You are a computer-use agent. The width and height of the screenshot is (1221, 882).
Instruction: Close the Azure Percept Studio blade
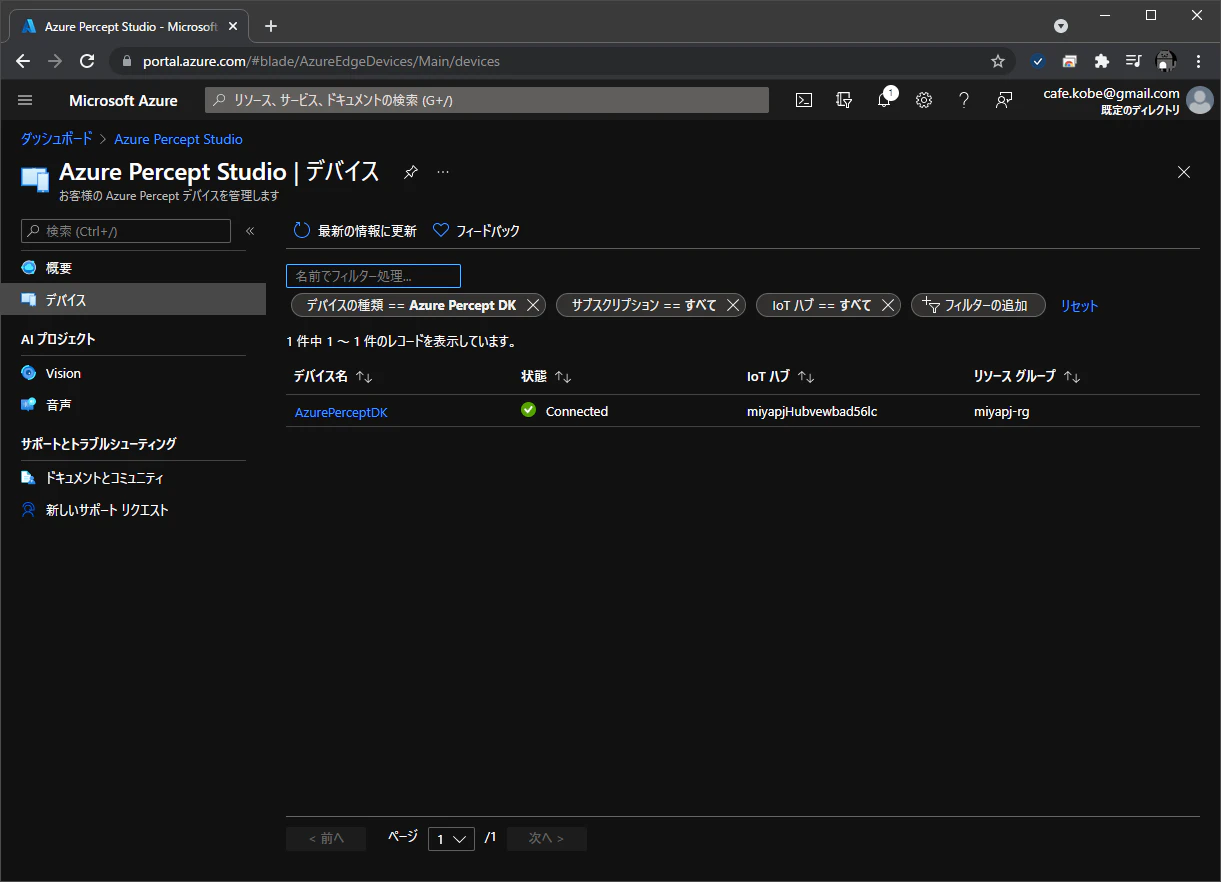(x=1184, y=172)
